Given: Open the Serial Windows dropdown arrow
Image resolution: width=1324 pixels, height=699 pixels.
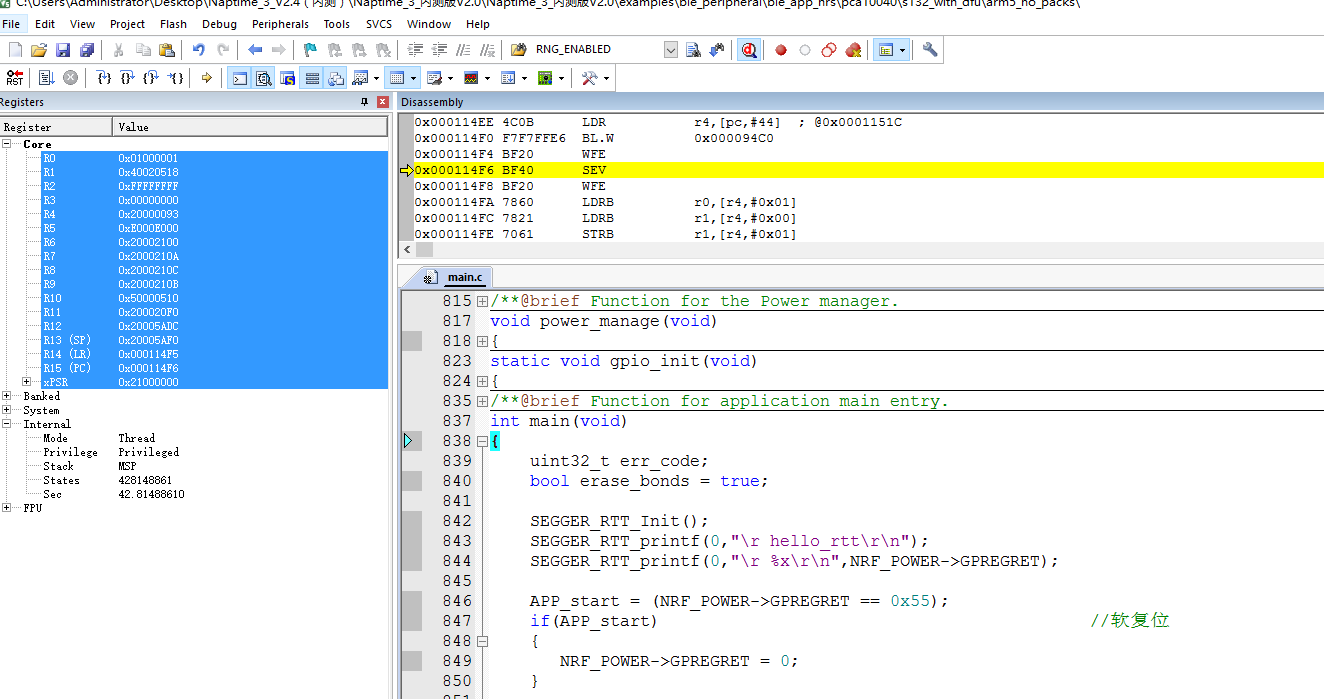Looking at the screenshot, I should pos(450,77).
